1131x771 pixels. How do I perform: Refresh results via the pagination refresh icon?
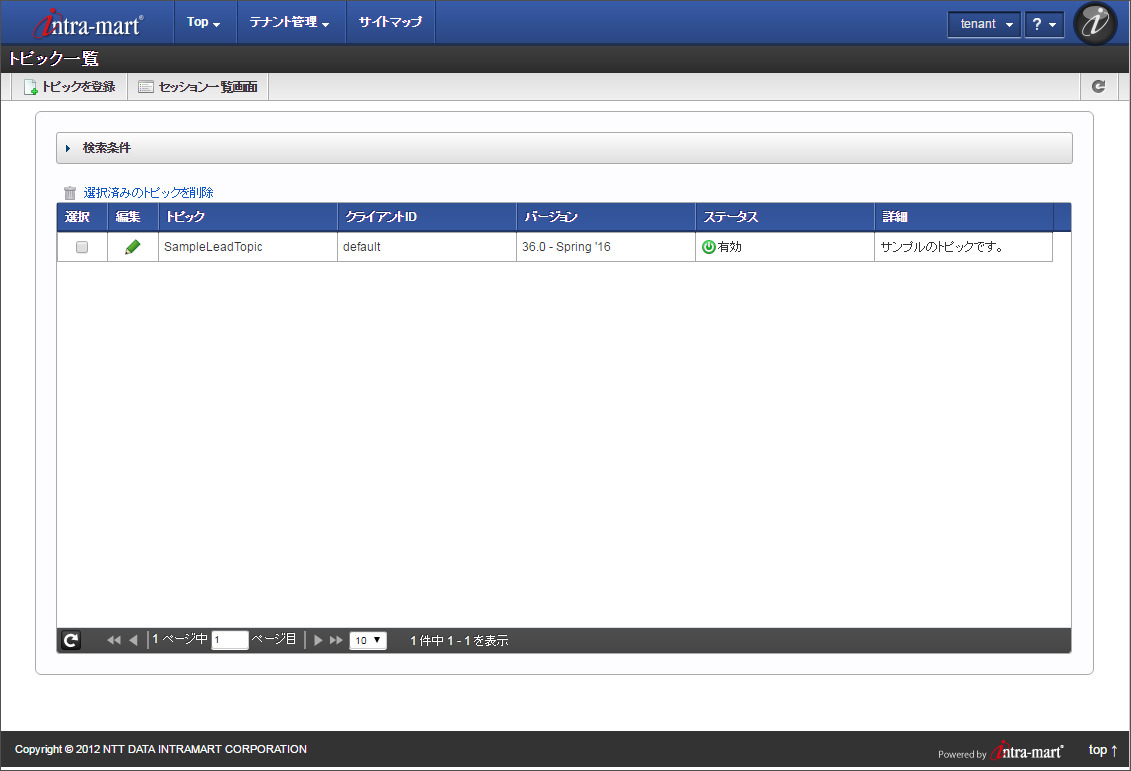pos(69,640)
